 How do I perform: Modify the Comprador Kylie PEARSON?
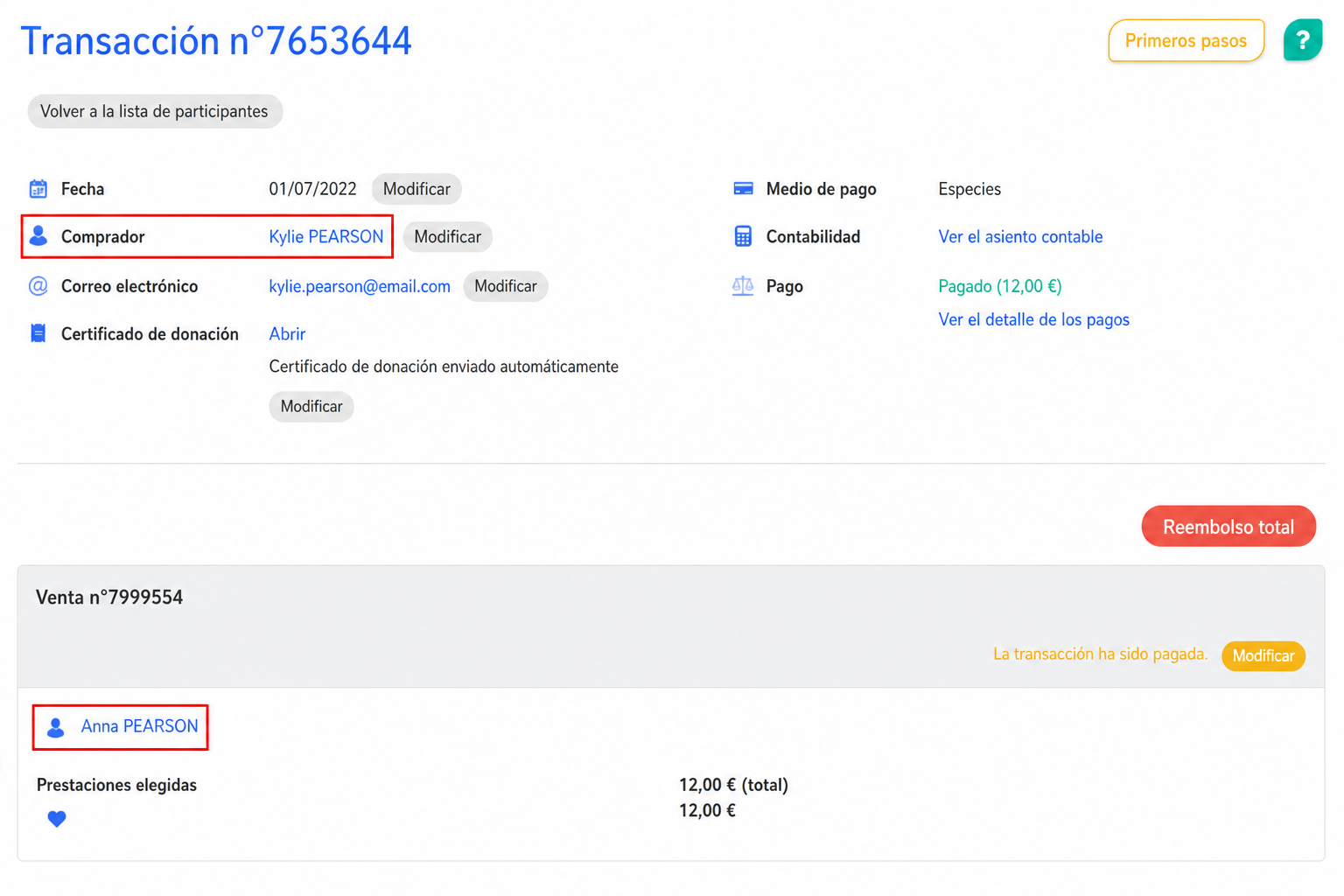447,237
